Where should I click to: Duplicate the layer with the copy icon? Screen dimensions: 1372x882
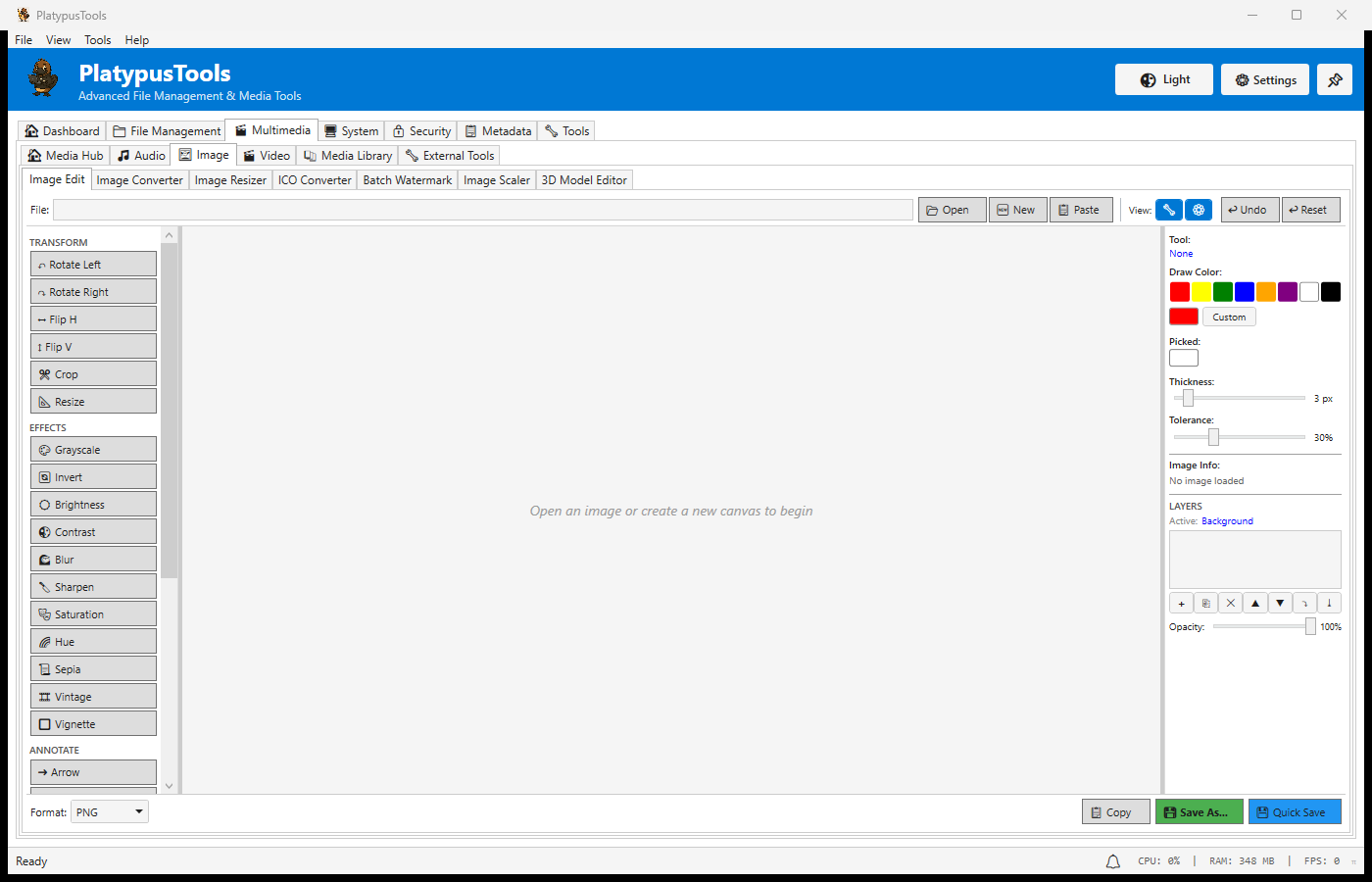pyautogui.click(x=1205, y=603)
